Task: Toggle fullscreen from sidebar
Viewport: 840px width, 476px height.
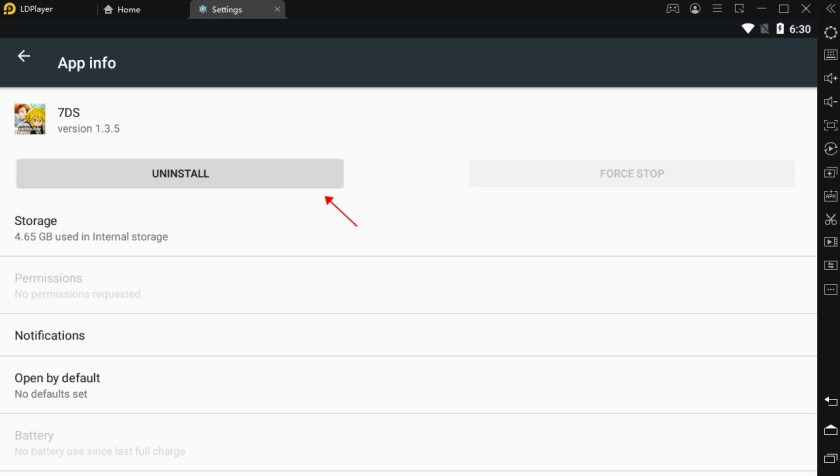Action: click(830, 125)
